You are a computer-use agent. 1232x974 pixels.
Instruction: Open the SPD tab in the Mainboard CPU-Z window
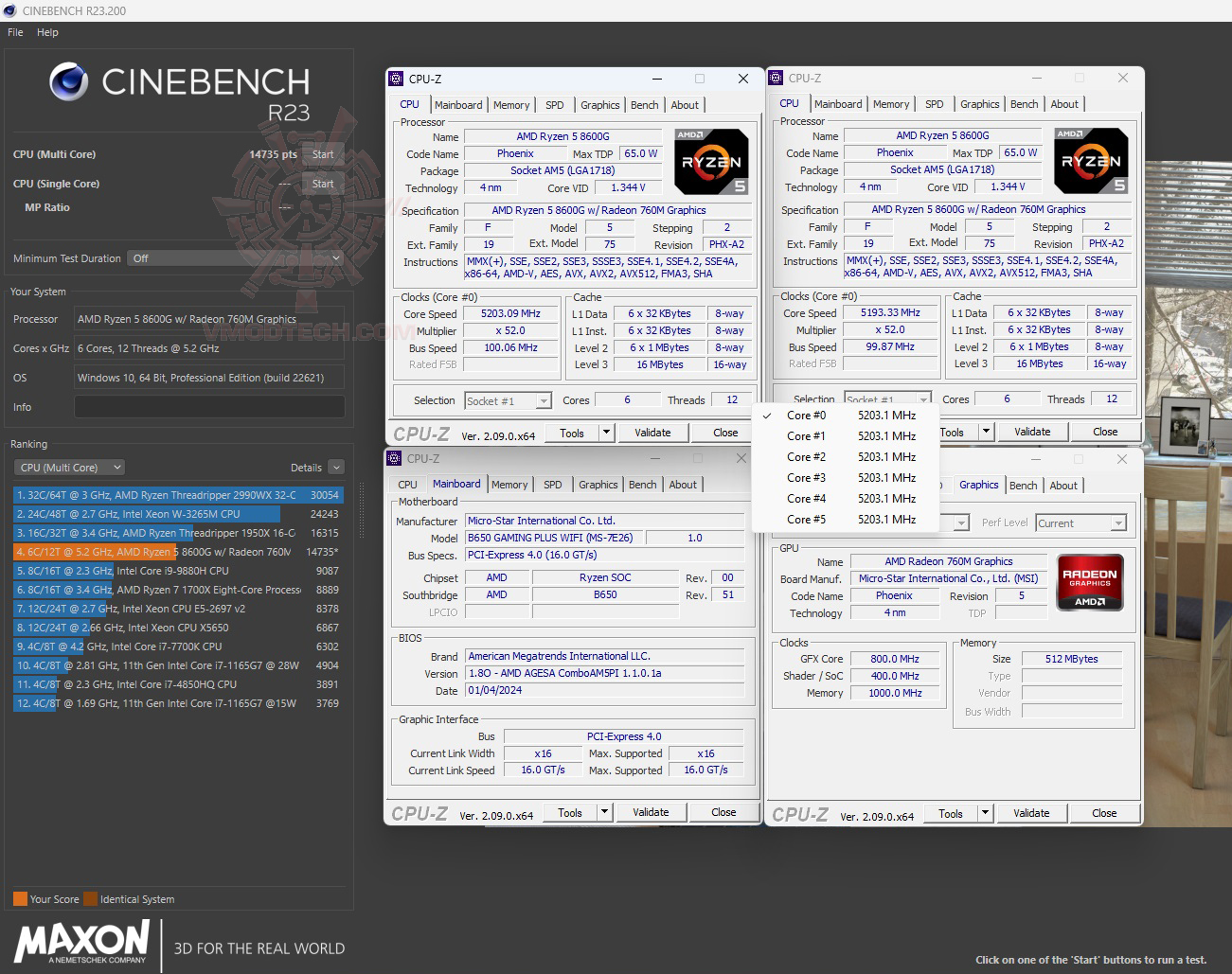(553, 485)
